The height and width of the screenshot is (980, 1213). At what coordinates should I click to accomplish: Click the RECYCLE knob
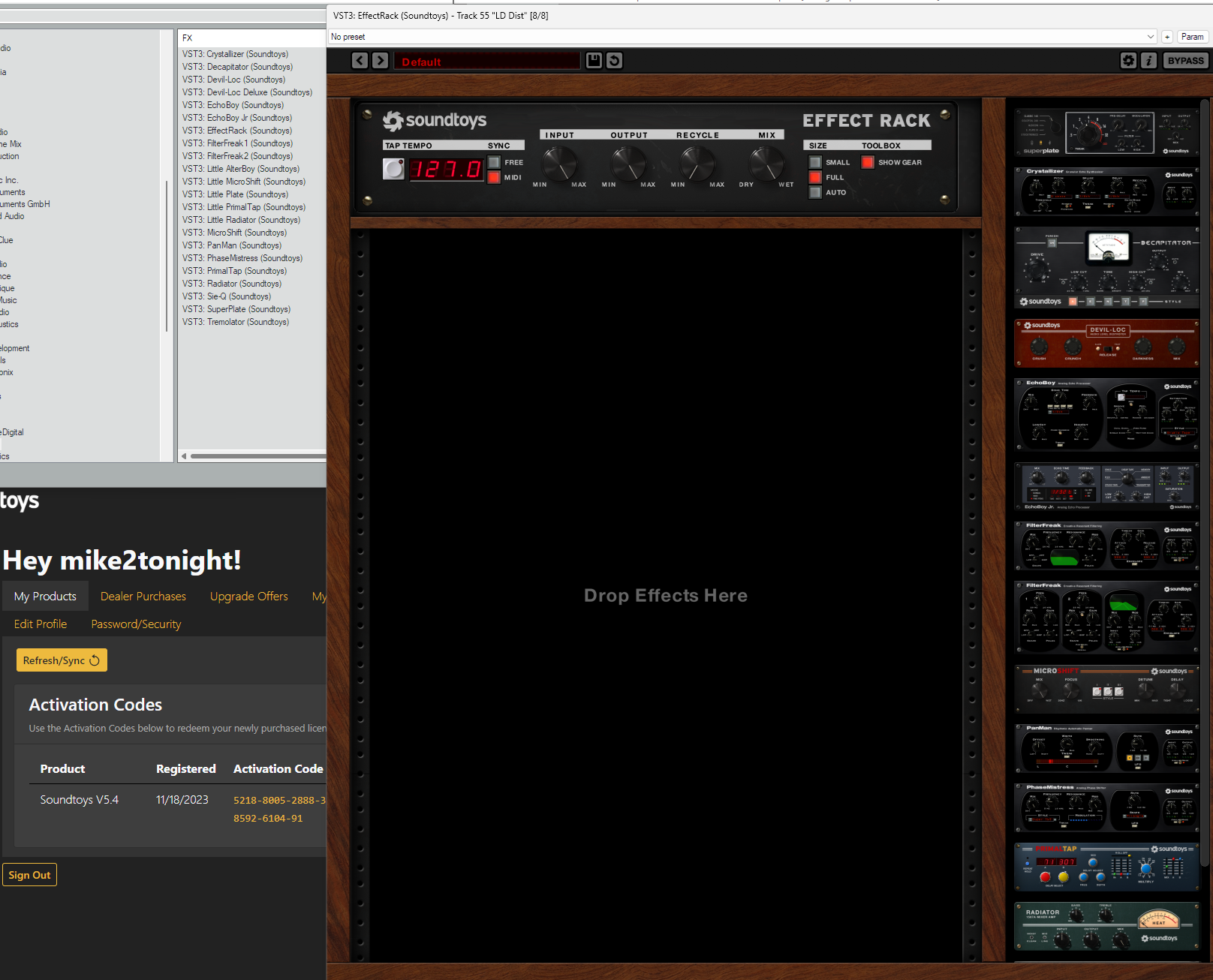click(697, 163)
